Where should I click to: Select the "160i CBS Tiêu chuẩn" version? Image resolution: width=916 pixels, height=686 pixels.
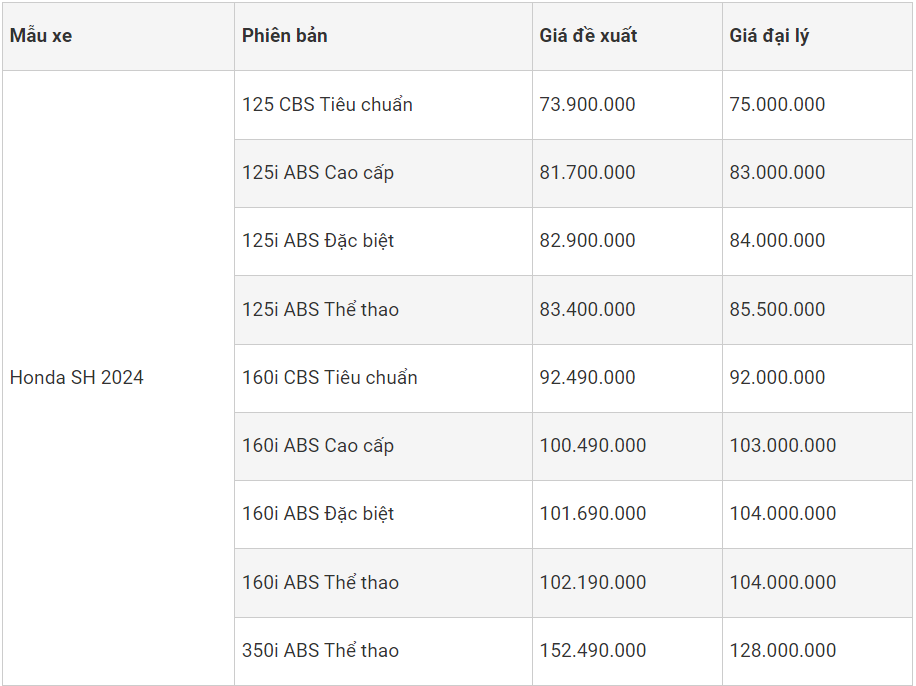point(330,378)
